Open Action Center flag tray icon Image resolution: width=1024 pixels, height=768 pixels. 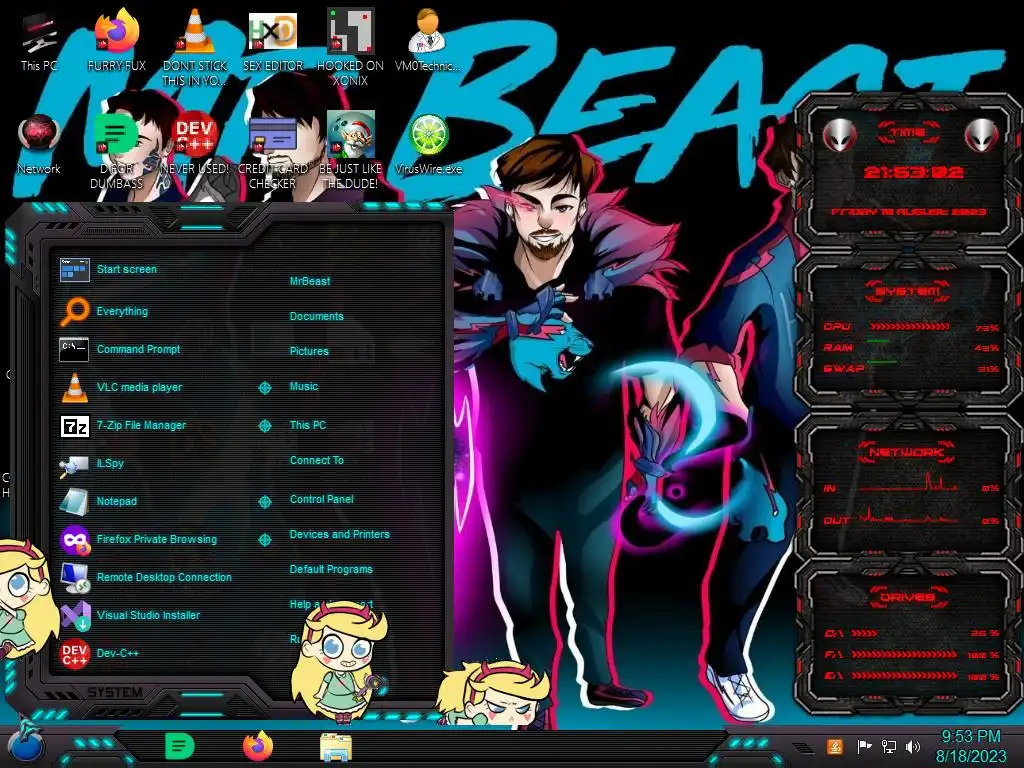click(x=864, y=746)
